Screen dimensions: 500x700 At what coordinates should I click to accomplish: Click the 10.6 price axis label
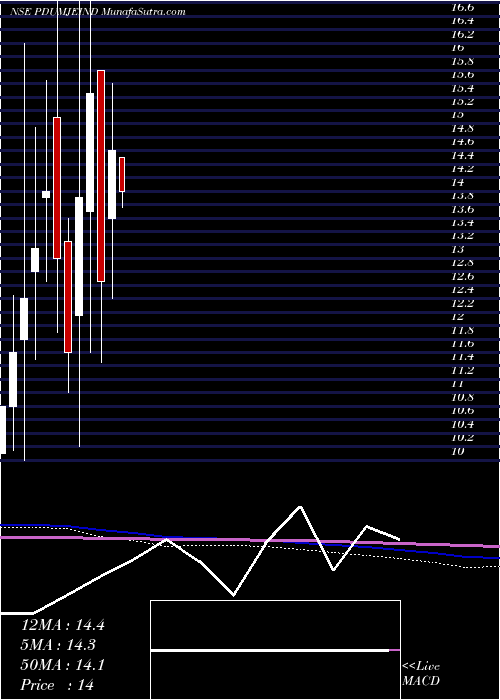point(462,411)
